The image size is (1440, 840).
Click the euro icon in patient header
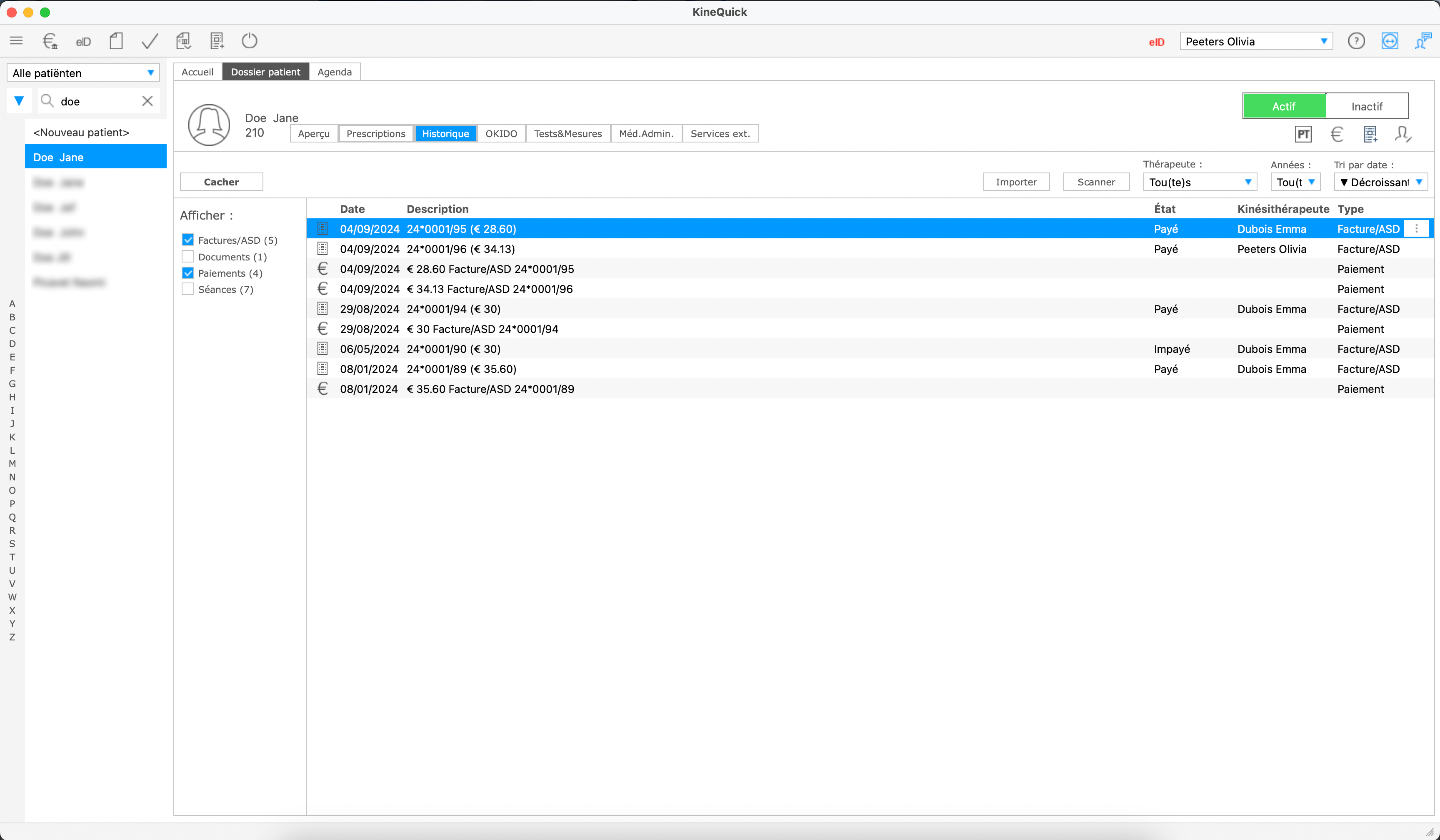(x=1337, y=134)
